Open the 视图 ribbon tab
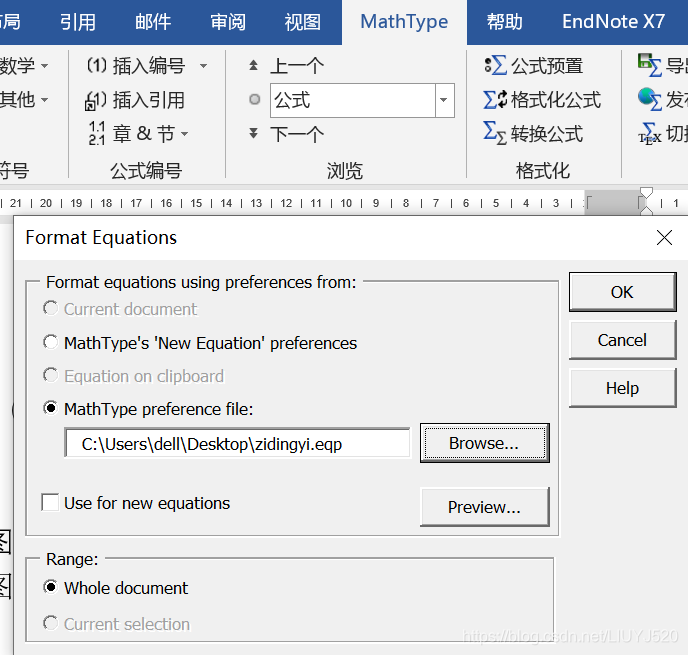 coord(302,21)
